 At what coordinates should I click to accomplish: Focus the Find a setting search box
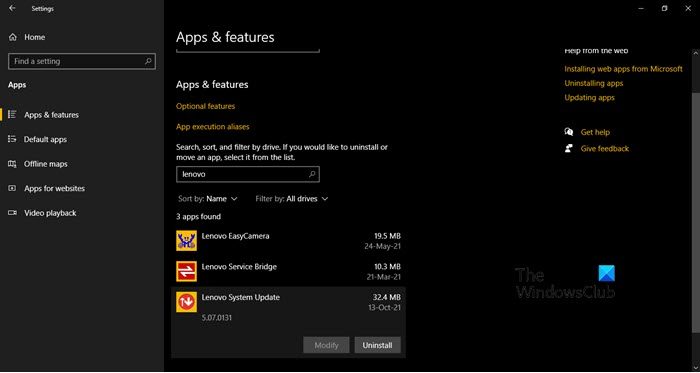point(82,62)
